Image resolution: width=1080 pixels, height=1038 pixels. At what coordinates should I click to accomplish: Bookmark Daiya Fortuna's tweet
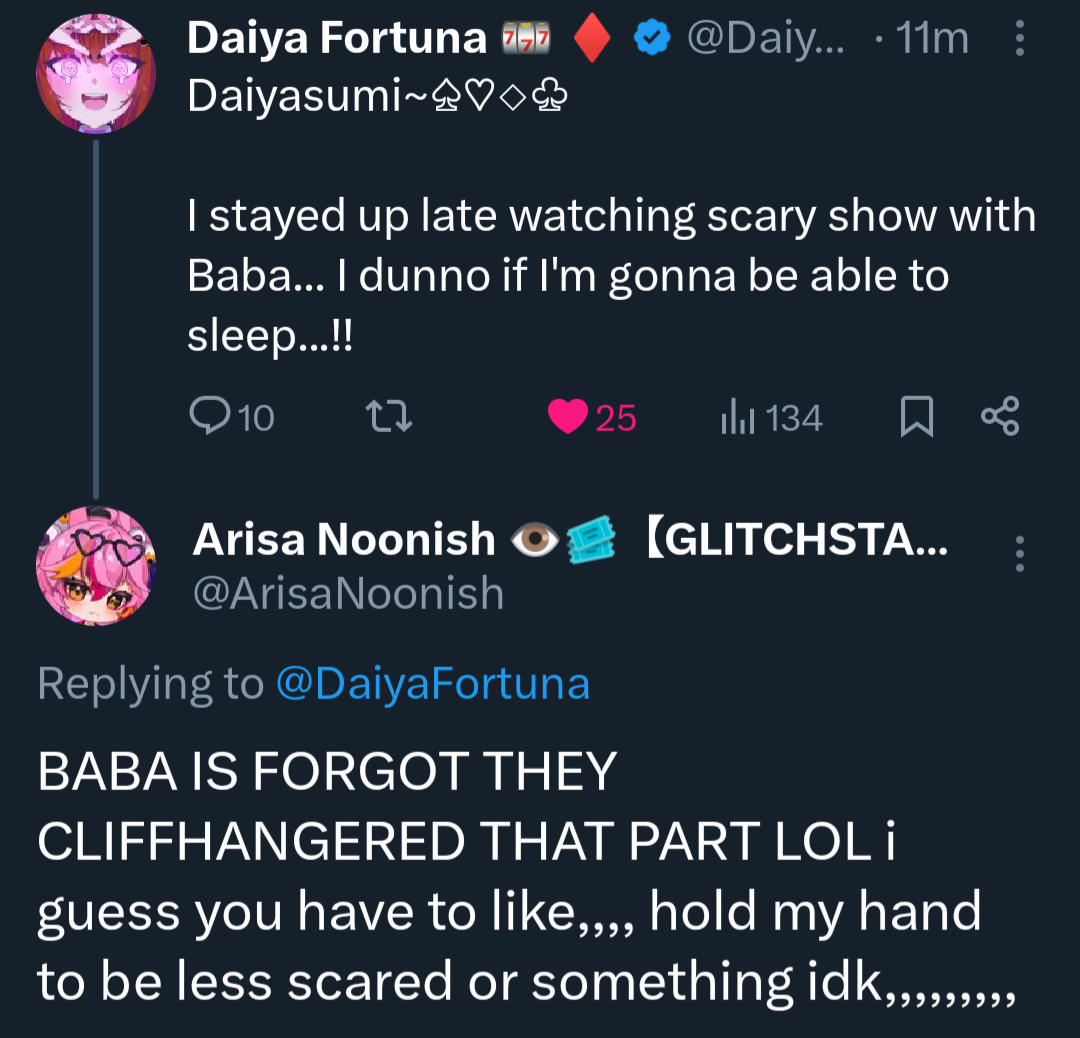point(917,417)
